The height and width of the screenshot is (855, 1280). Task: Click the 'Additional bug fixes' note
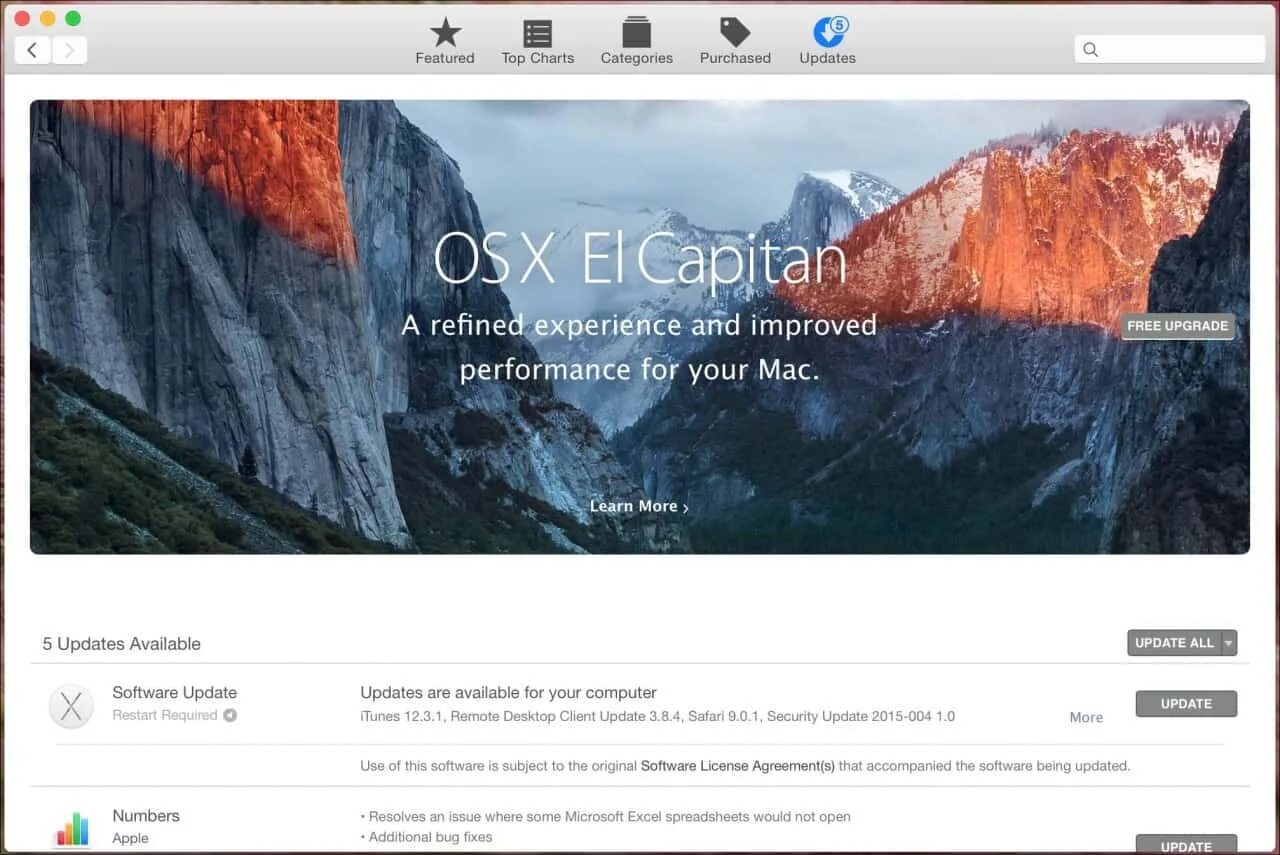pyautogui.click(x=426, y=837)
